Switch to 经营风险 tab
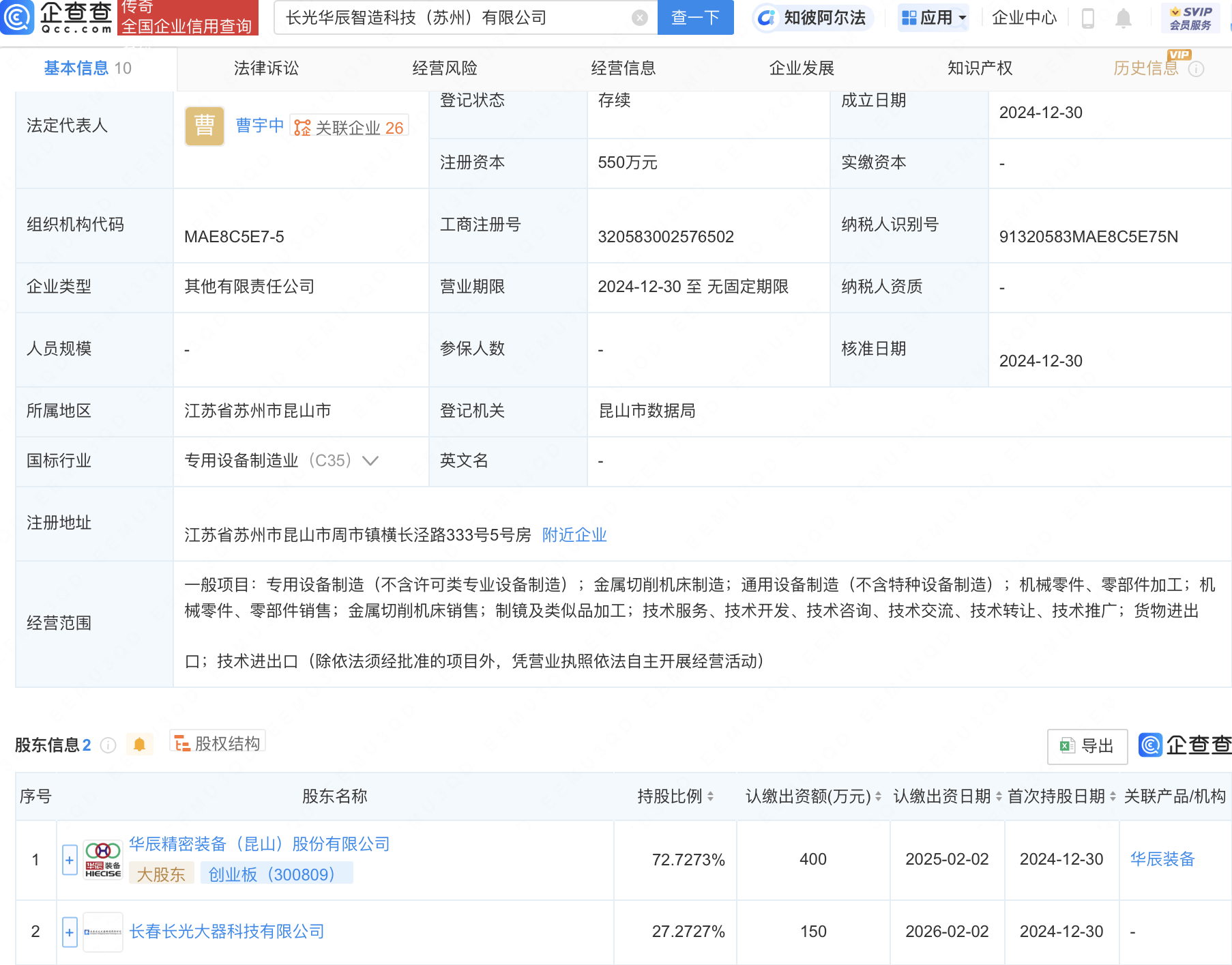 click(x=445, y=68)
